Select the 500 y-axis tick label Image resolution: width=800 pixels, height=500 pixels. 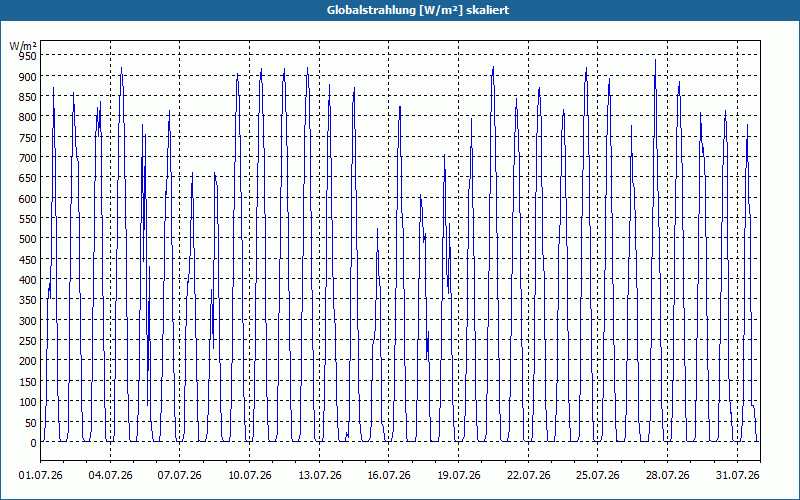tap(28, 239)
